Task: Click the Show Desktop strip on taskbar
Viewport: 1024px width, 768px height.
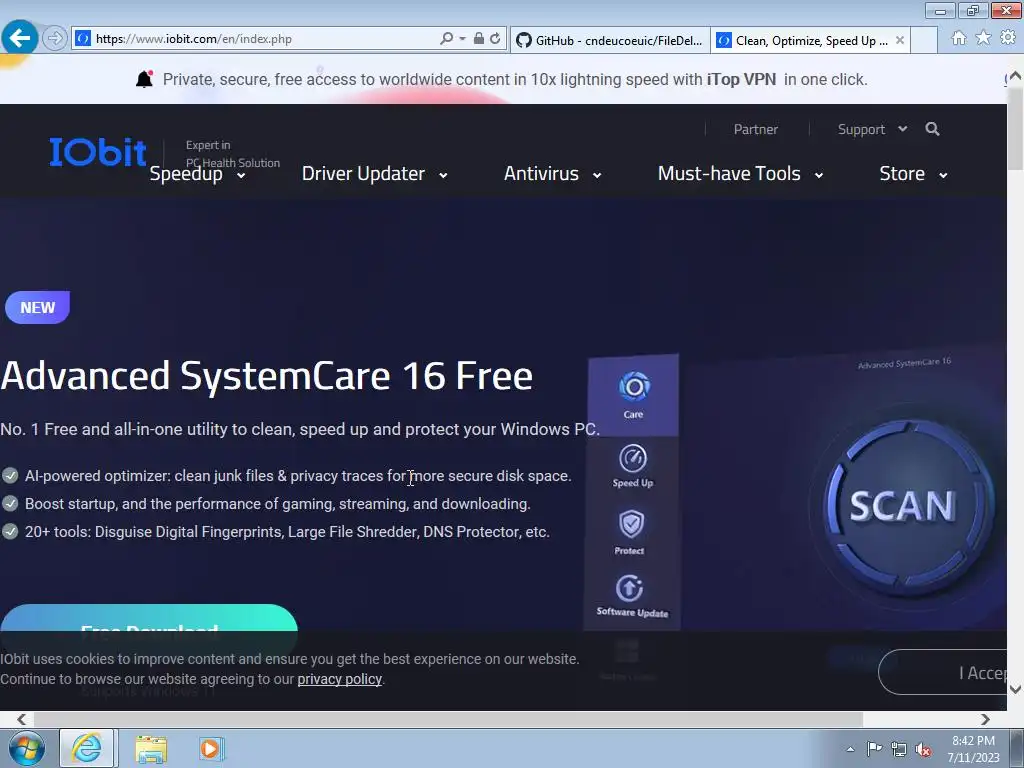Action: point(1018,748)
